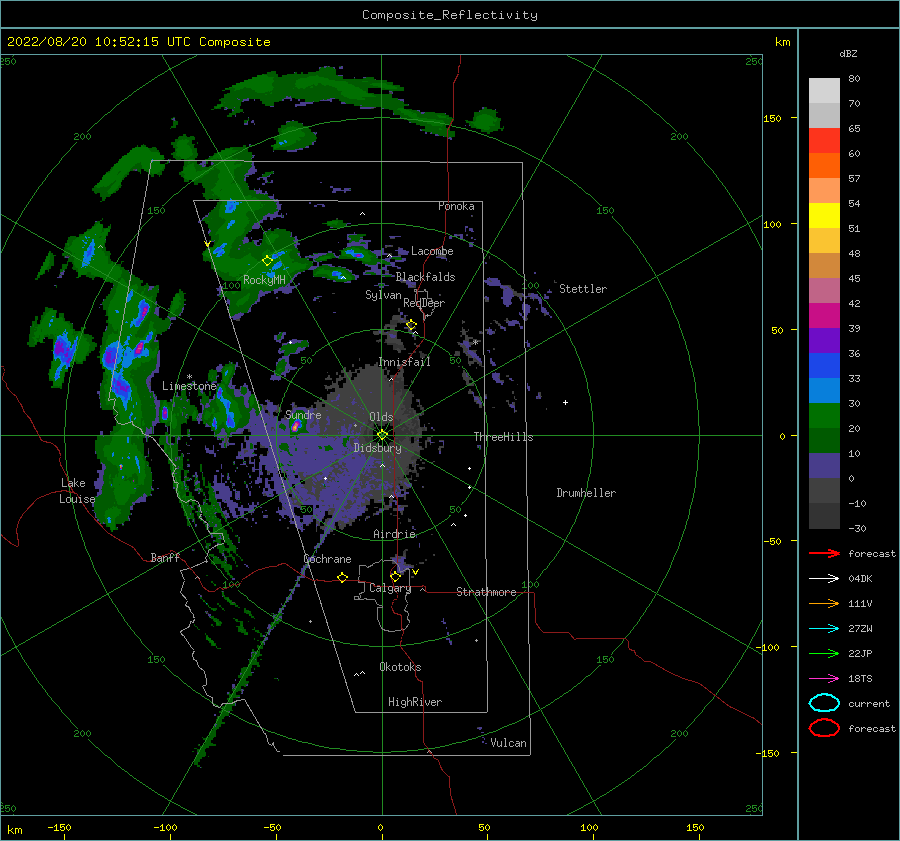Click the Lacombe city label
This screenshot has width=900, height=841.
pos(432,251)
